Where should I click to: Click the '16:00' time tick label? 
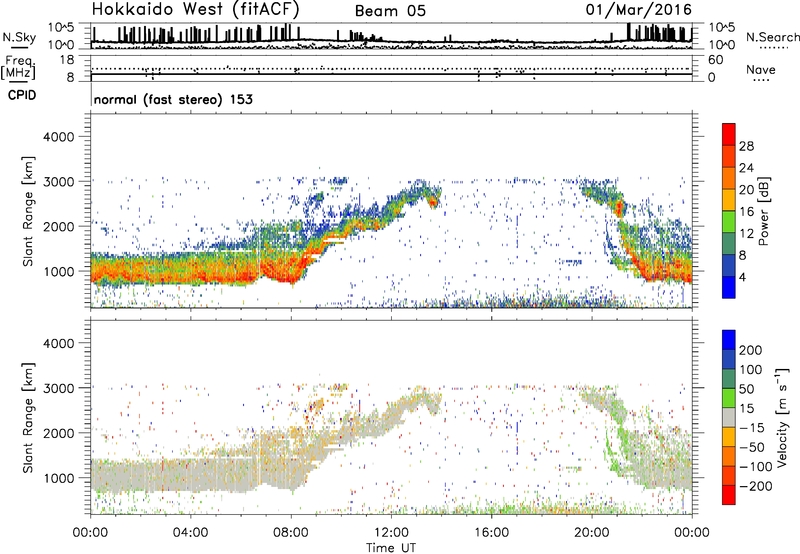(491, 533)
